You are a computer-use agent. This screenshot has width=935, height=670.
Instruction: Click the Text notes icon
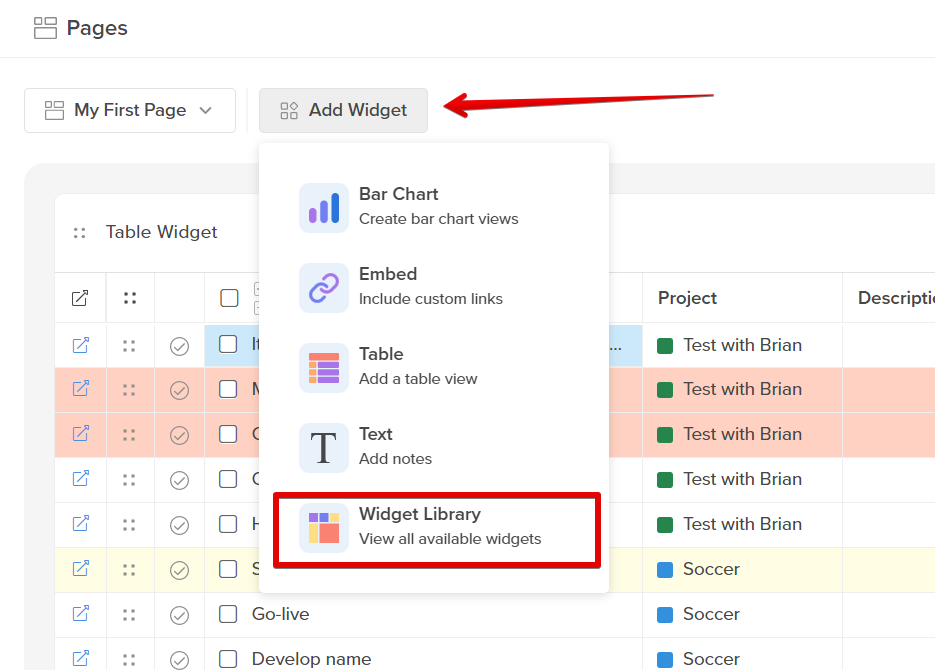[323, 447]
